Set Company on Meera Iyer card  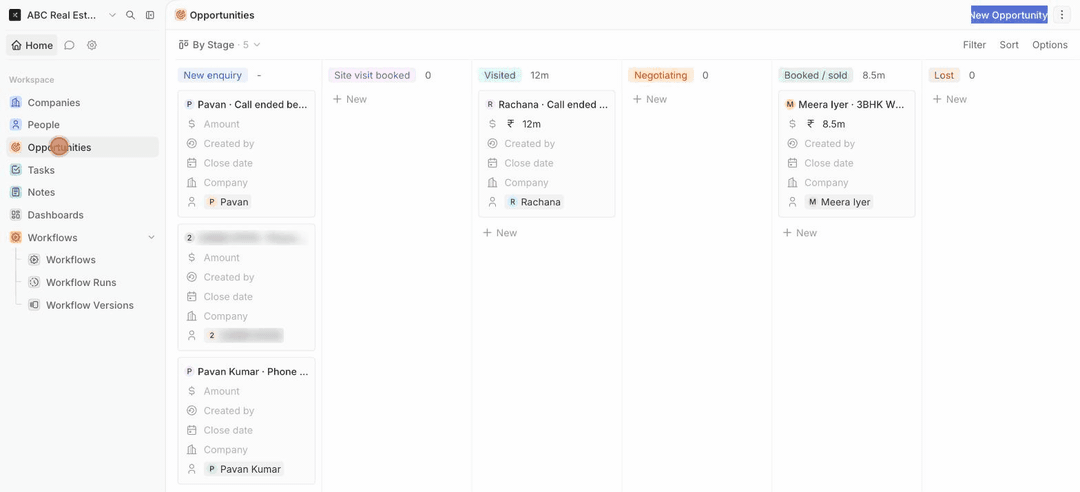pos(826,183)
